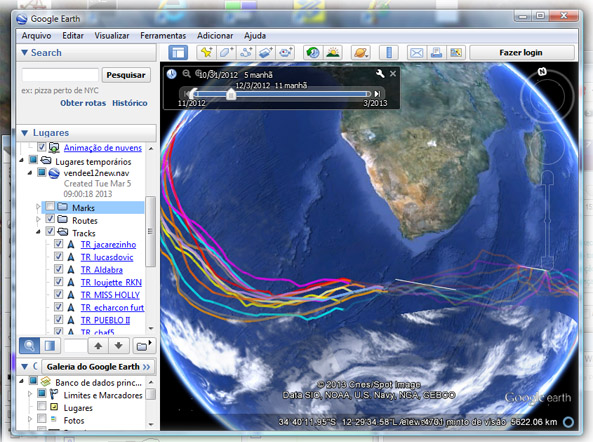Click the time slider clock icon
Image resolution: width=593 pixels, height=442 pixels.
pyautogui.click(x=172, y=74)
